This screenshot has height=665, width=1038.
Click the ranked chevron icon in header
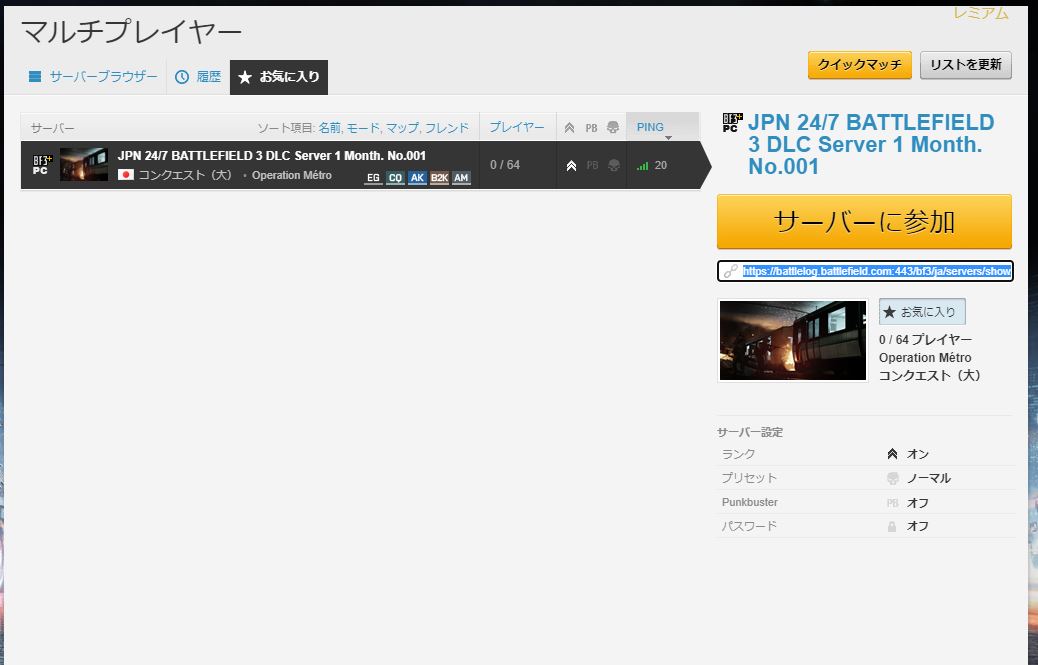(570, 128)
